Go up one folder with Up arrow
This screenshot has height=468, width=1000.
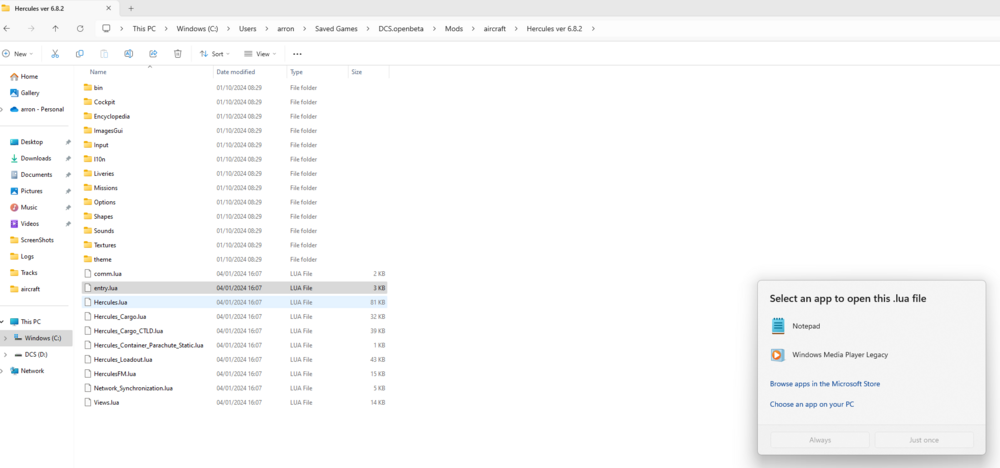[55, 29]
